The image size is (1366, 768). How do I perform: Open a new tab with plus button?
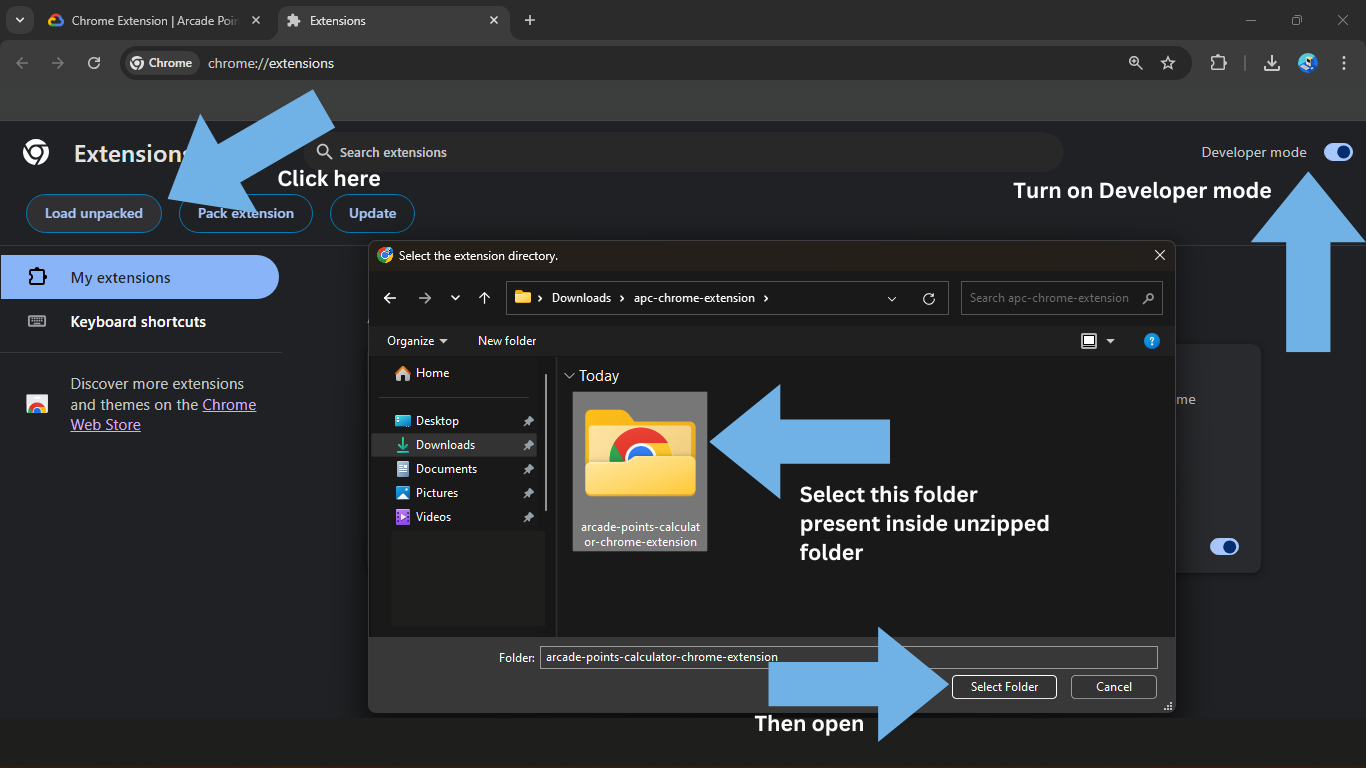pos(530,20)
